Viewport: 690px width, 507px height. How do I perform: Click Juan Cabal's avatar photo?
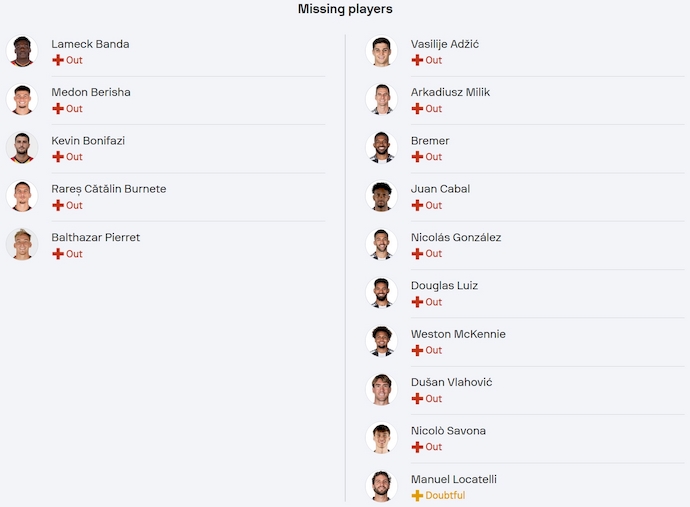(381, 196)
